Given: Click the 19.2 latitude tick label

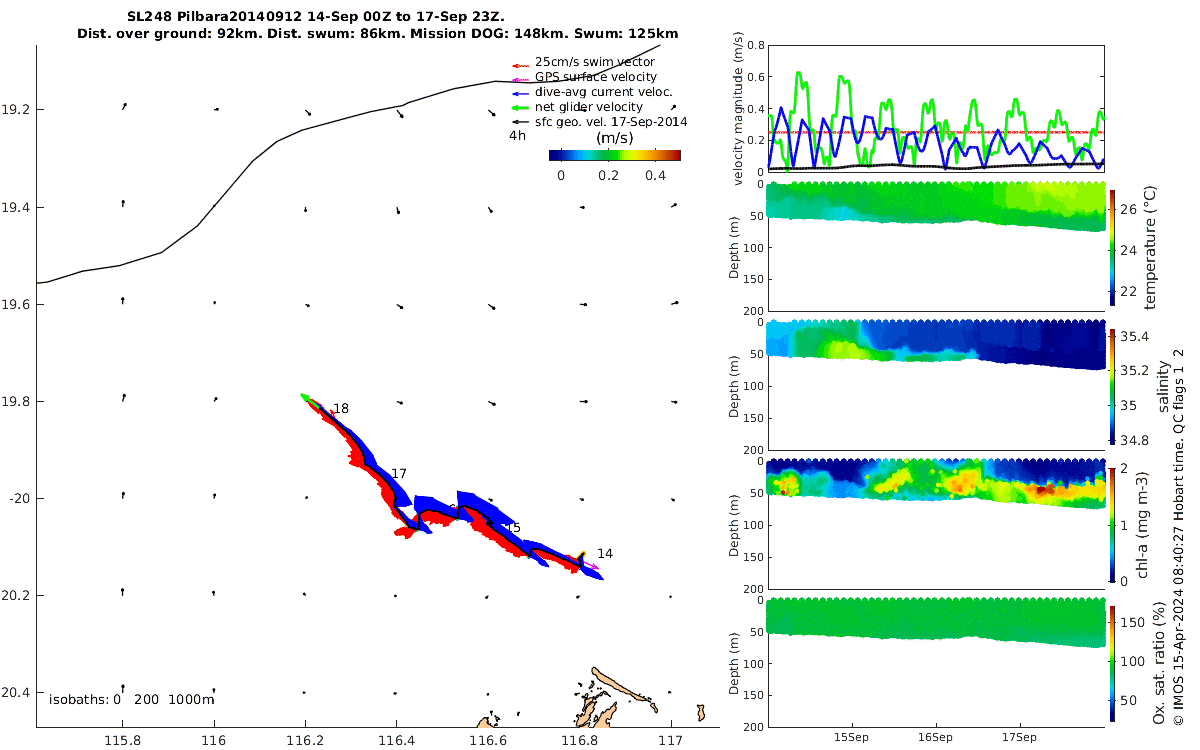Looking at the screenshot, I should 14,109.
